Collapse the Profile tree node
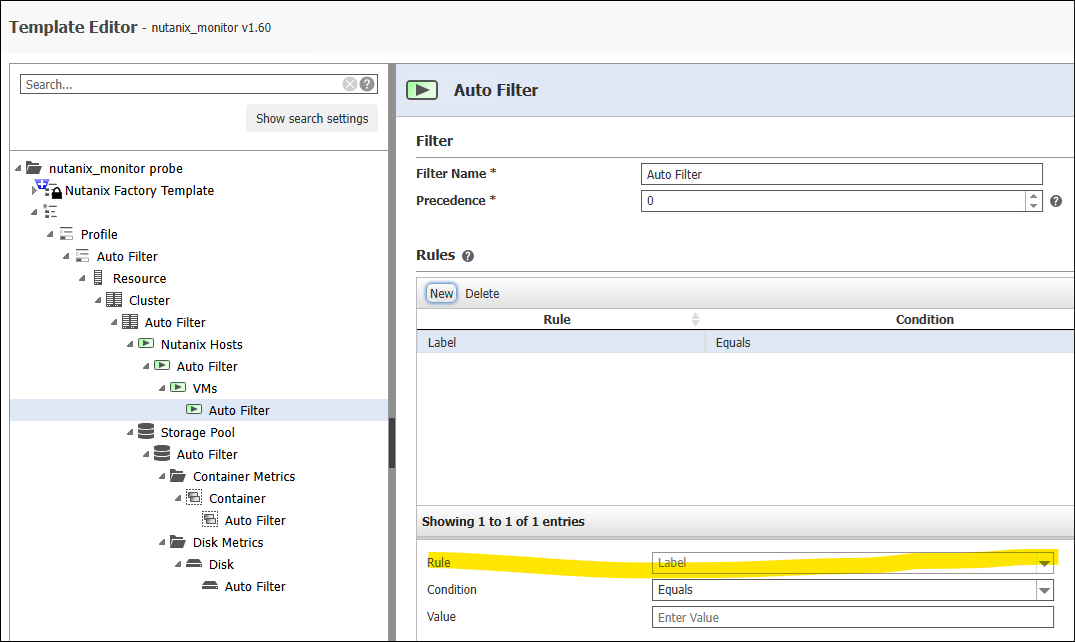Viewport: 1075px width, 642px height. coord(50,235)
